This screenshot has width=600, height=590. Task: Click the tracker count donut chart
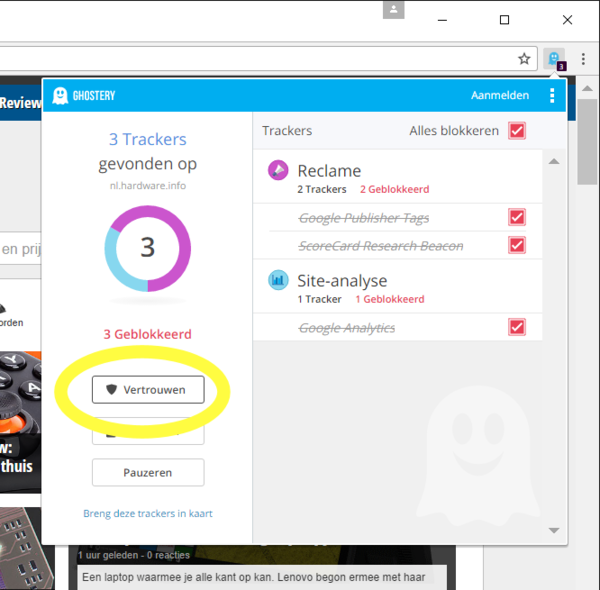click(x=148, y=248)
